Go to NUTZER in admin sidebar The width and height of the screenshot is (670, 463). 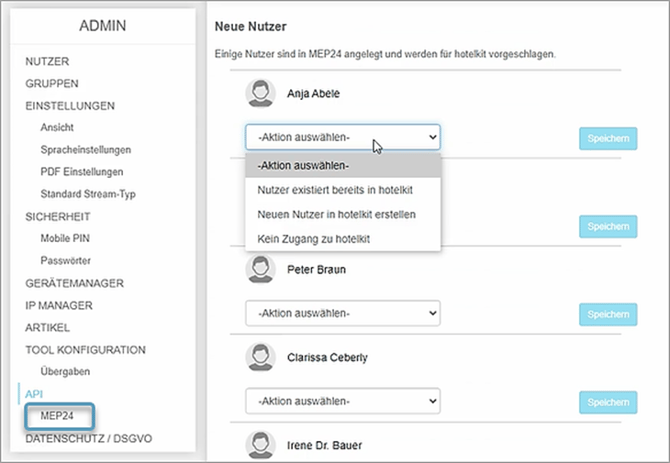tap(47, 62)
